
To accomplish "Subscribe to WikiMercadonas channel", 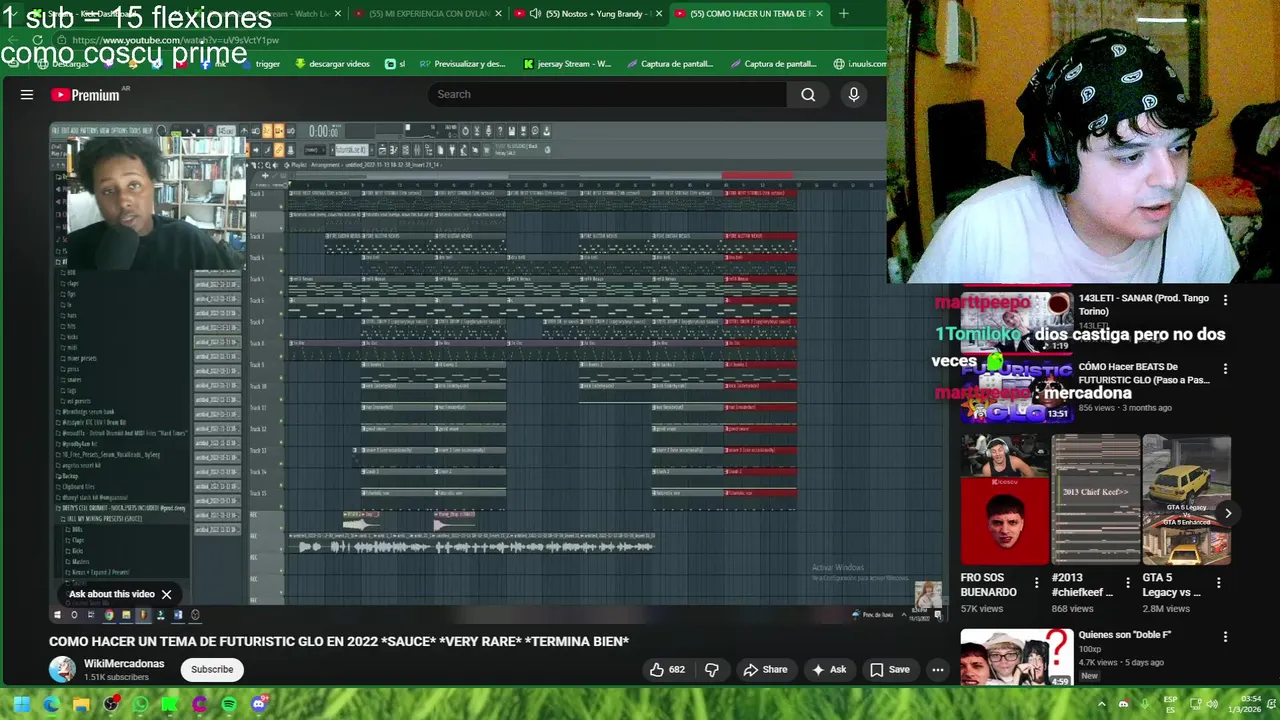I will [212, 670].
